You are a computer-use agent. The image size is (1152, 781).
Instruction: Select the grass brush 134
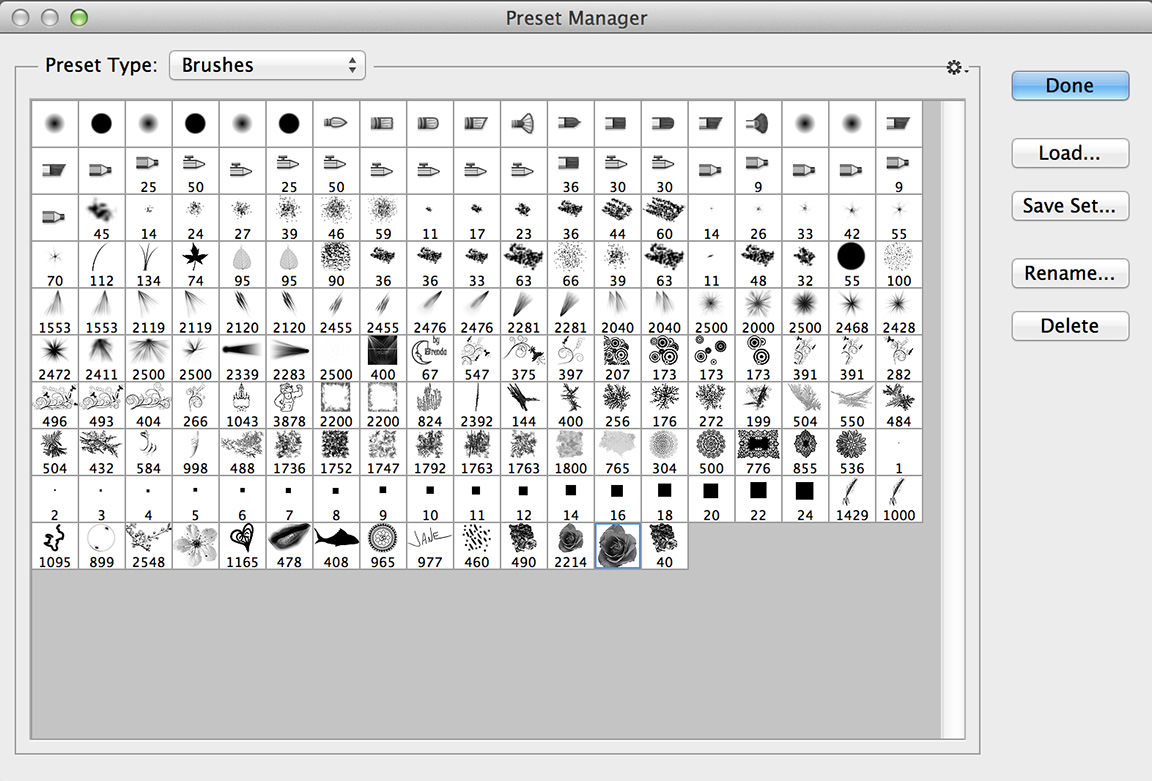tap(148, 264)
